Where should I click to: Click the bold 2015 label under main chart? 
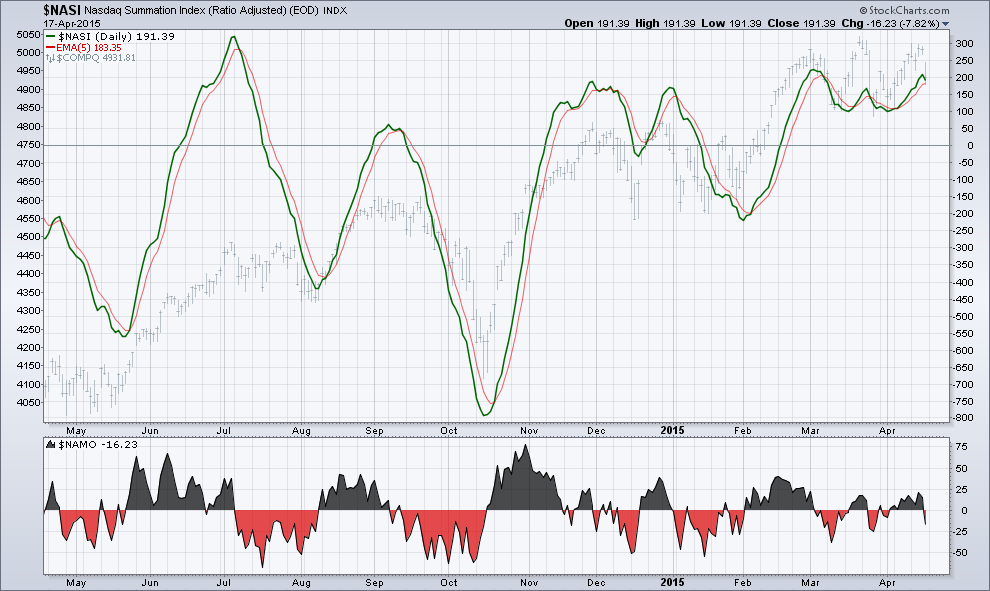tap(672, 431)
